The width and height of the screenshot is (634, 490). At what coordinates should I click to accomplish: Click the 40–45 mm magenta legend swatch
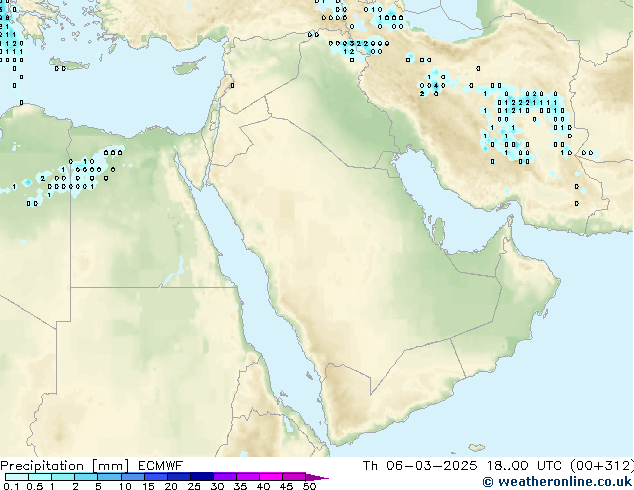271,477
